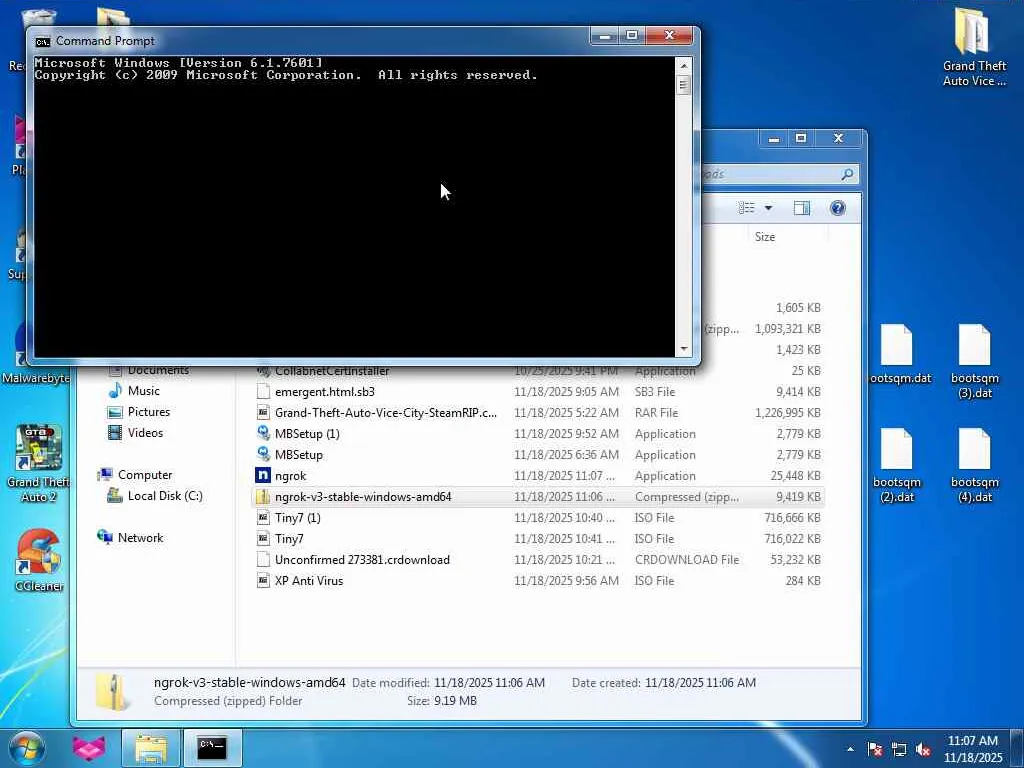The width and height of the screenshot is (1024, 768).
Task: Click the Action Center flag tray icon
Action: pos(875,750)
